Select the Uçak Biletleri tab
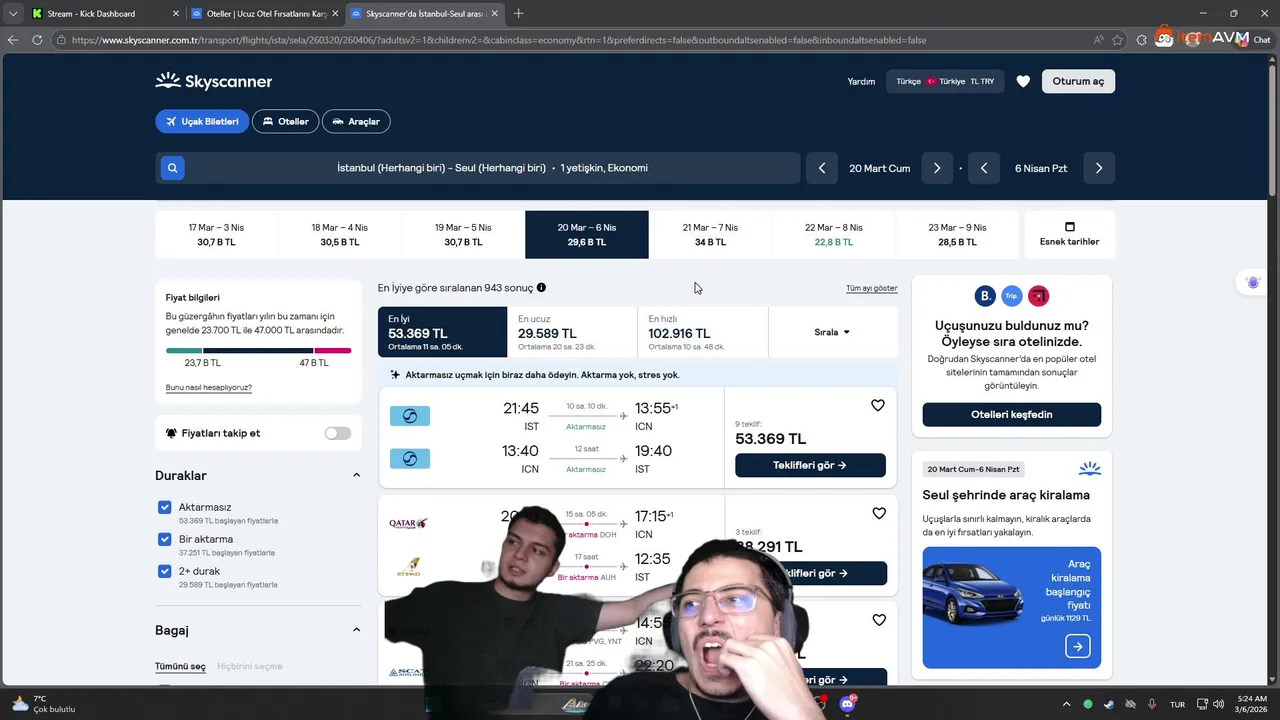The width and height of the screenshot is (1280, 720). click(202, 121)
